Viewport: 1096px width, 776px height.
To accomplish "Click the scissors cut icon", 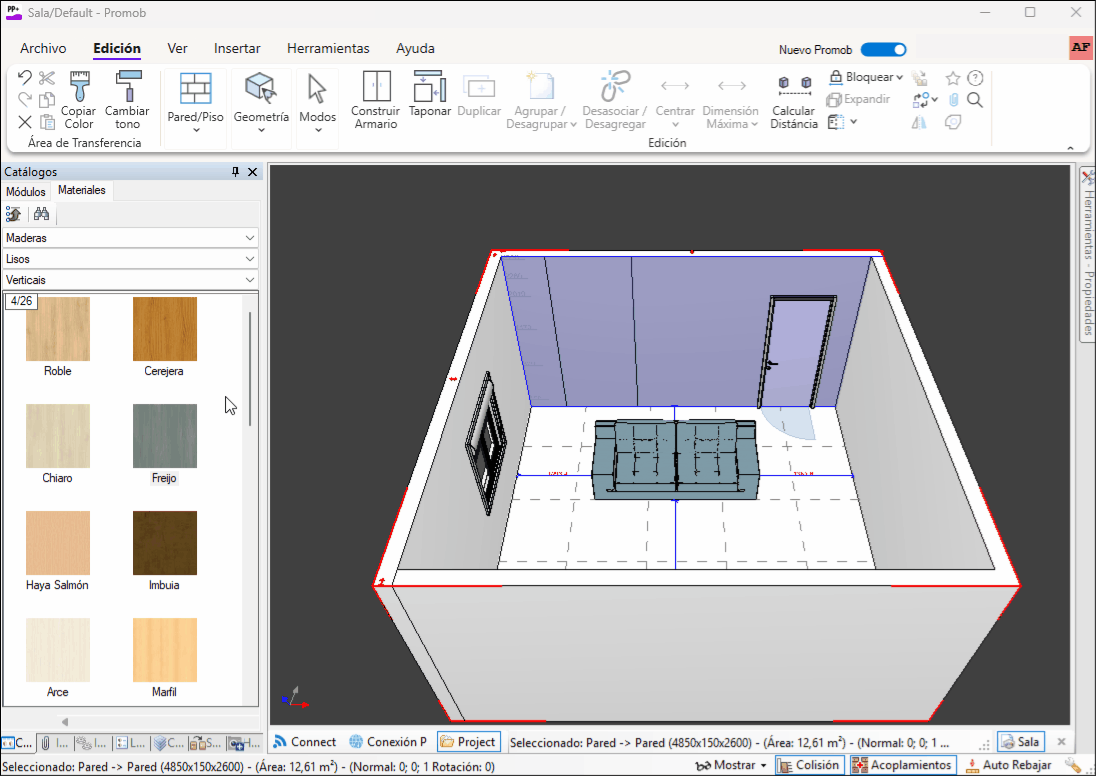I will click(x=47, y=77).
